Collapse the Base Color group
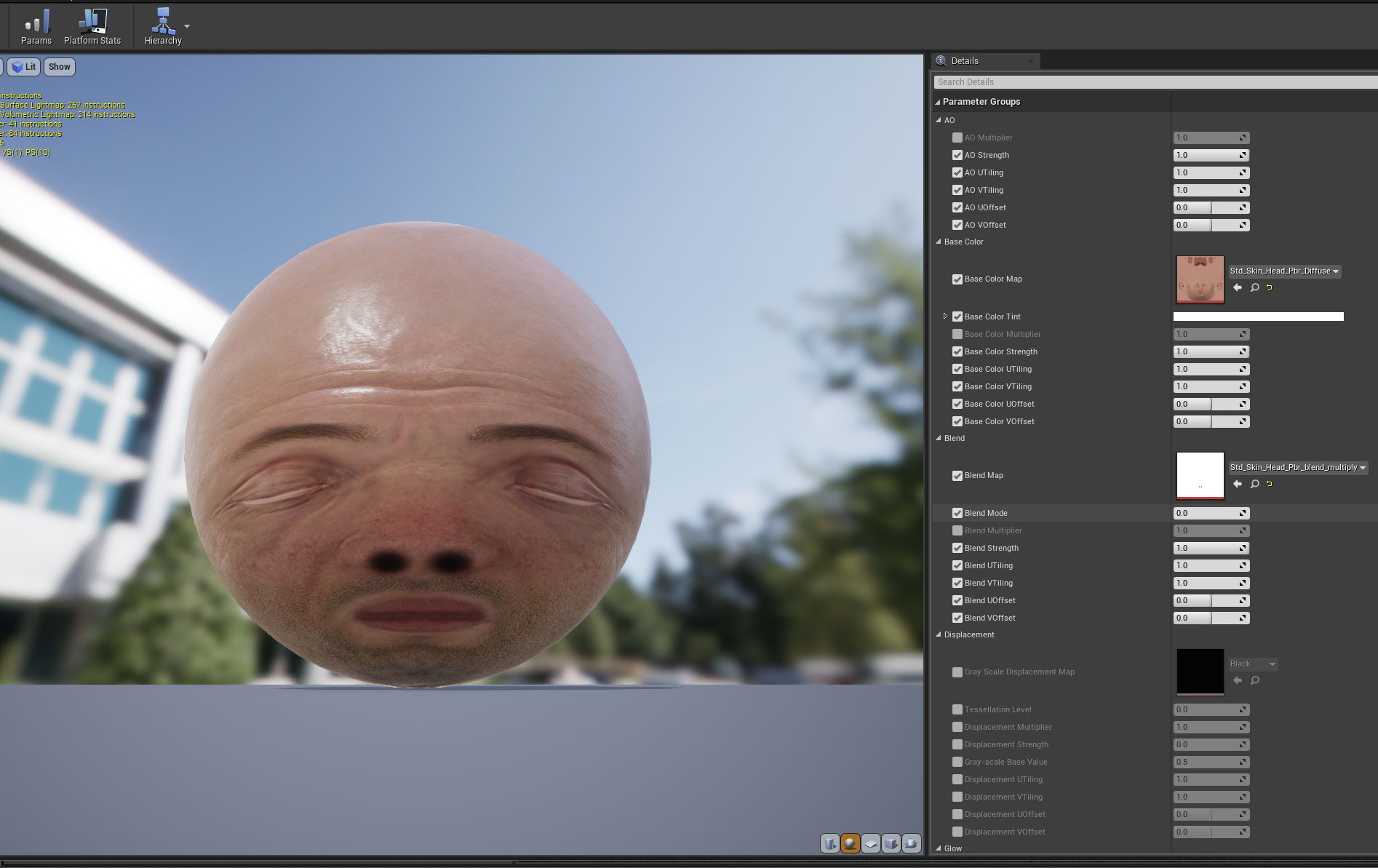This screenshot has height=868, width=1378. 939,242
